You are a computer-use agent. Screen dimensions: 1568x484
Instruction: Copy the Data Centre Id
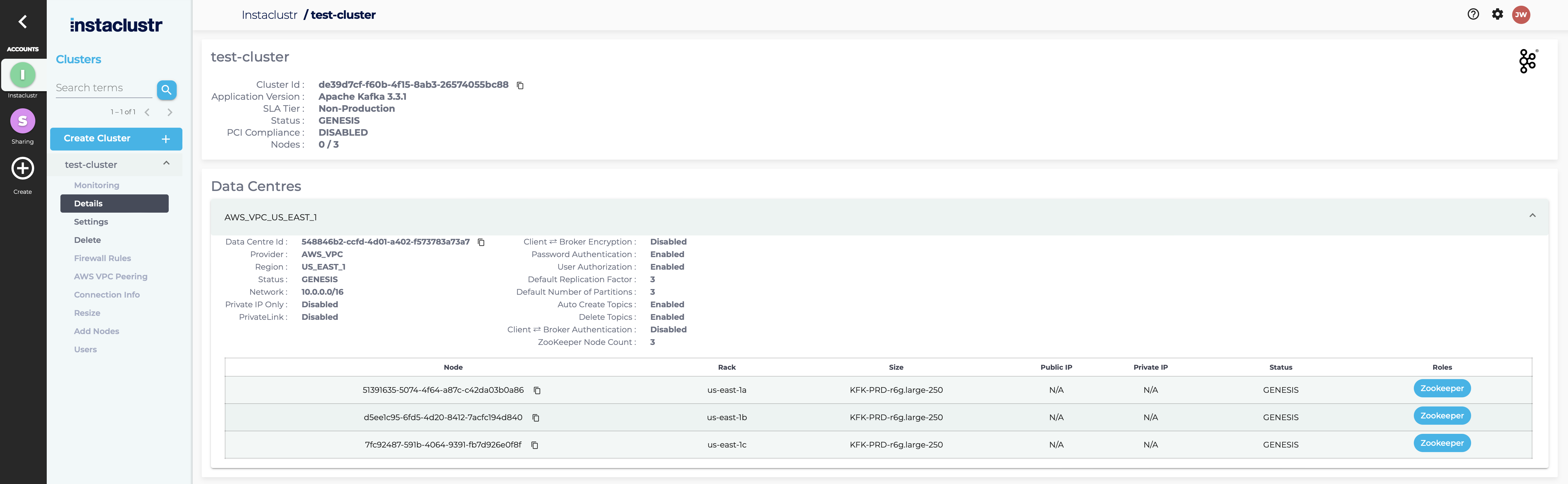(x=481, y=242)
